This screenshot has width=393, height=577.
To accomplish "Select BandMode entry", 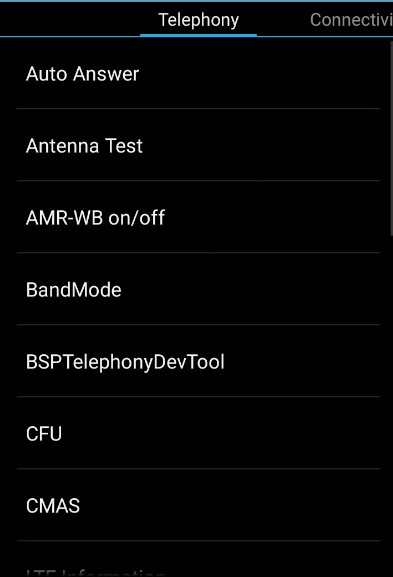I will [198, 289].
